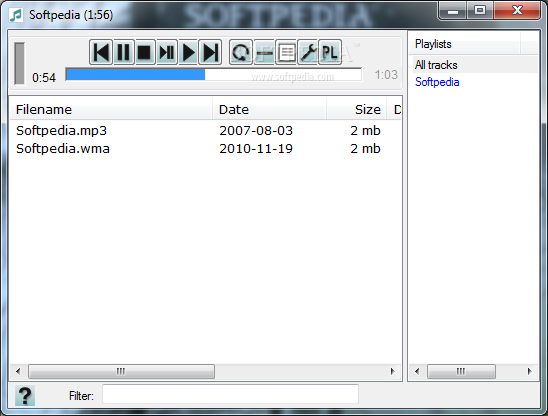Toggle the PL playlist panel button
Screen dimensions: 548x416
330,52
